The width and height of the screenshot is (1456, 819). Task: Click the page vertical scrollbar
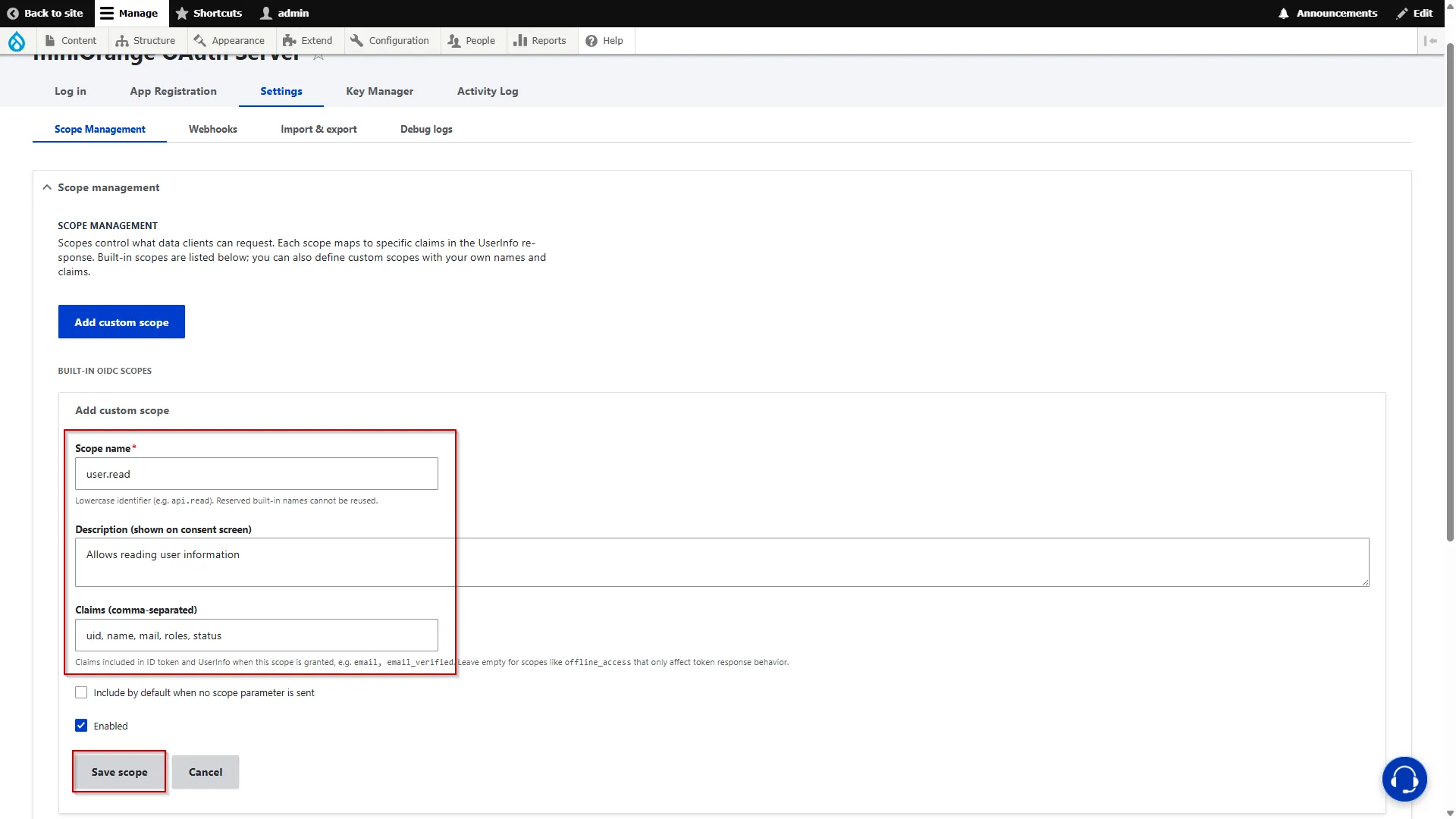pos(1450,292)
